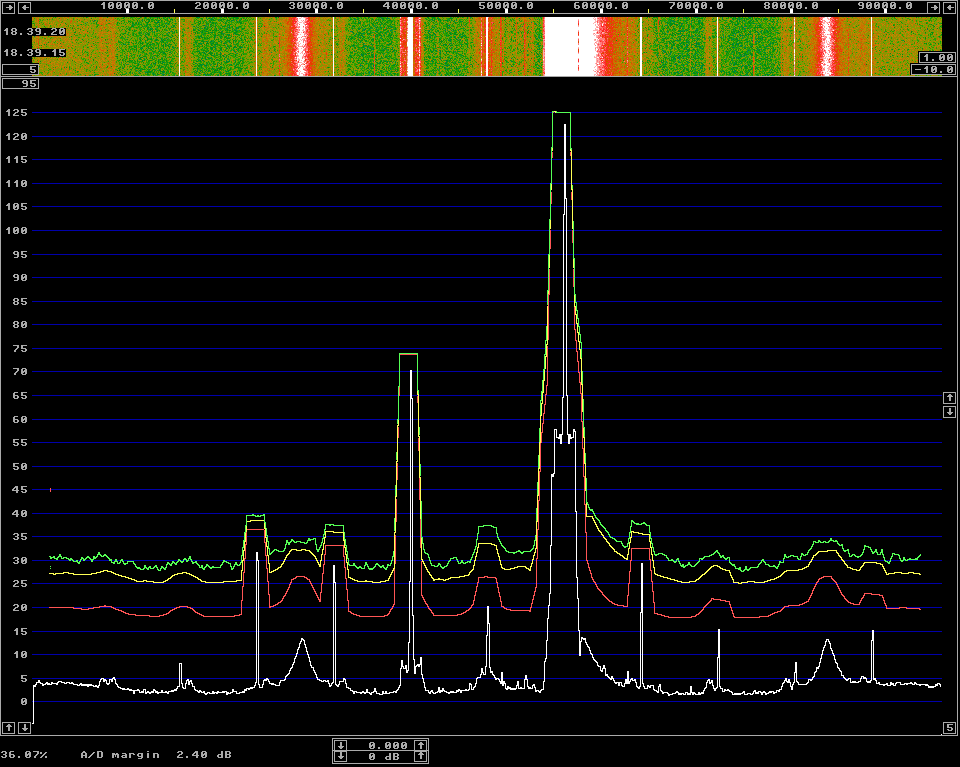Click the up arrow right of the 0 dB value
Screen dimensions: 960x767
point(421,757)
